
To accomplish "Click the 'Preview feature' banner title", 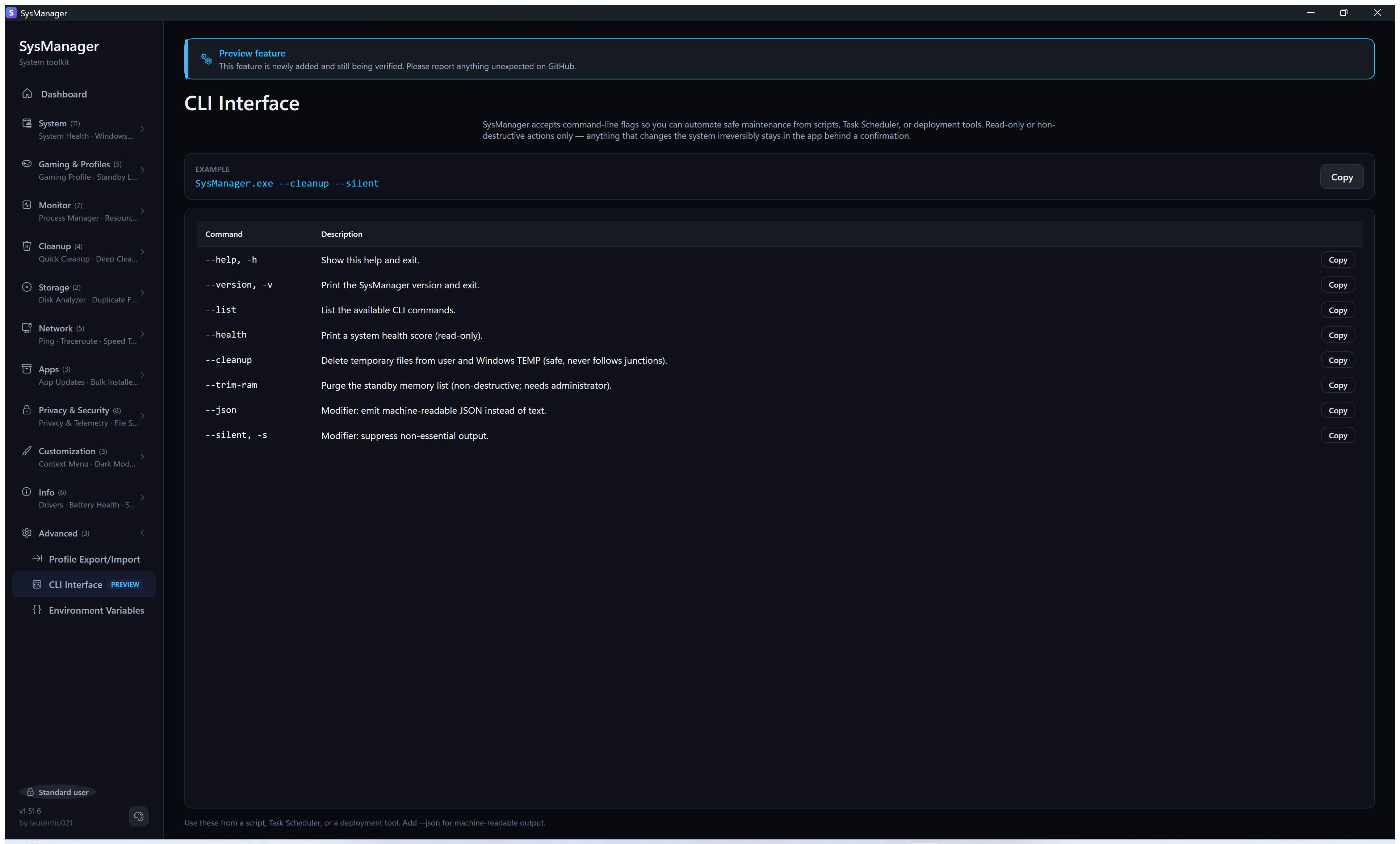I will [x=252, y=53].
